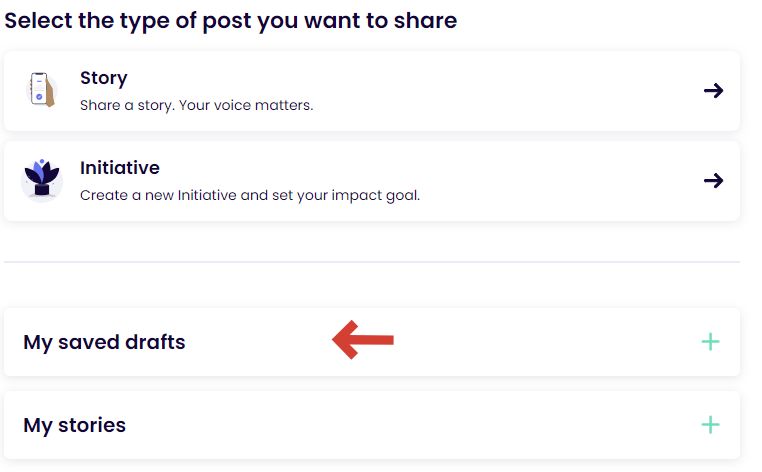Select the Story title text

pos(104,78)
